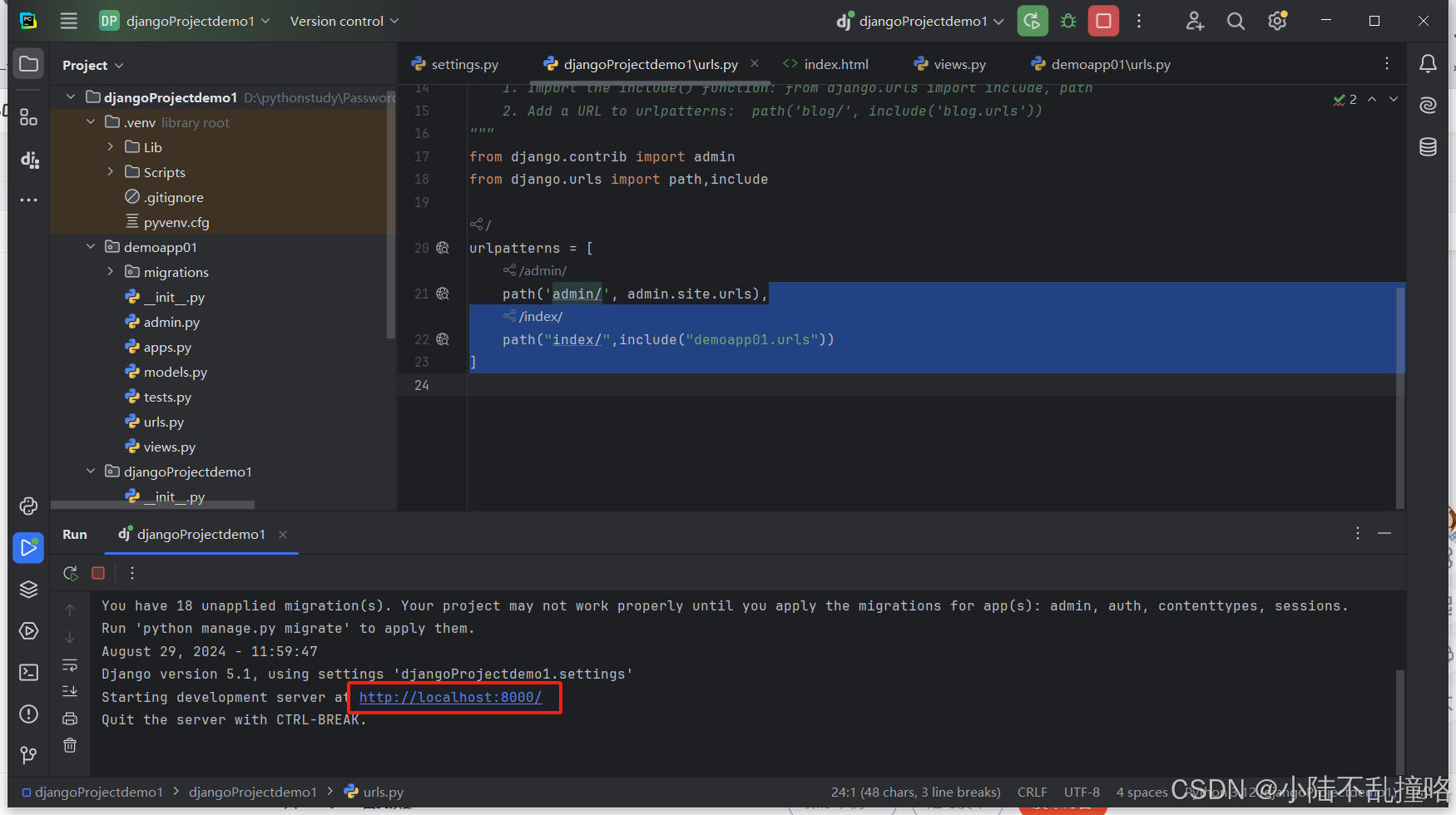
Task: Click 4 spaces indent setting
Action: [x=1142, y=792]
